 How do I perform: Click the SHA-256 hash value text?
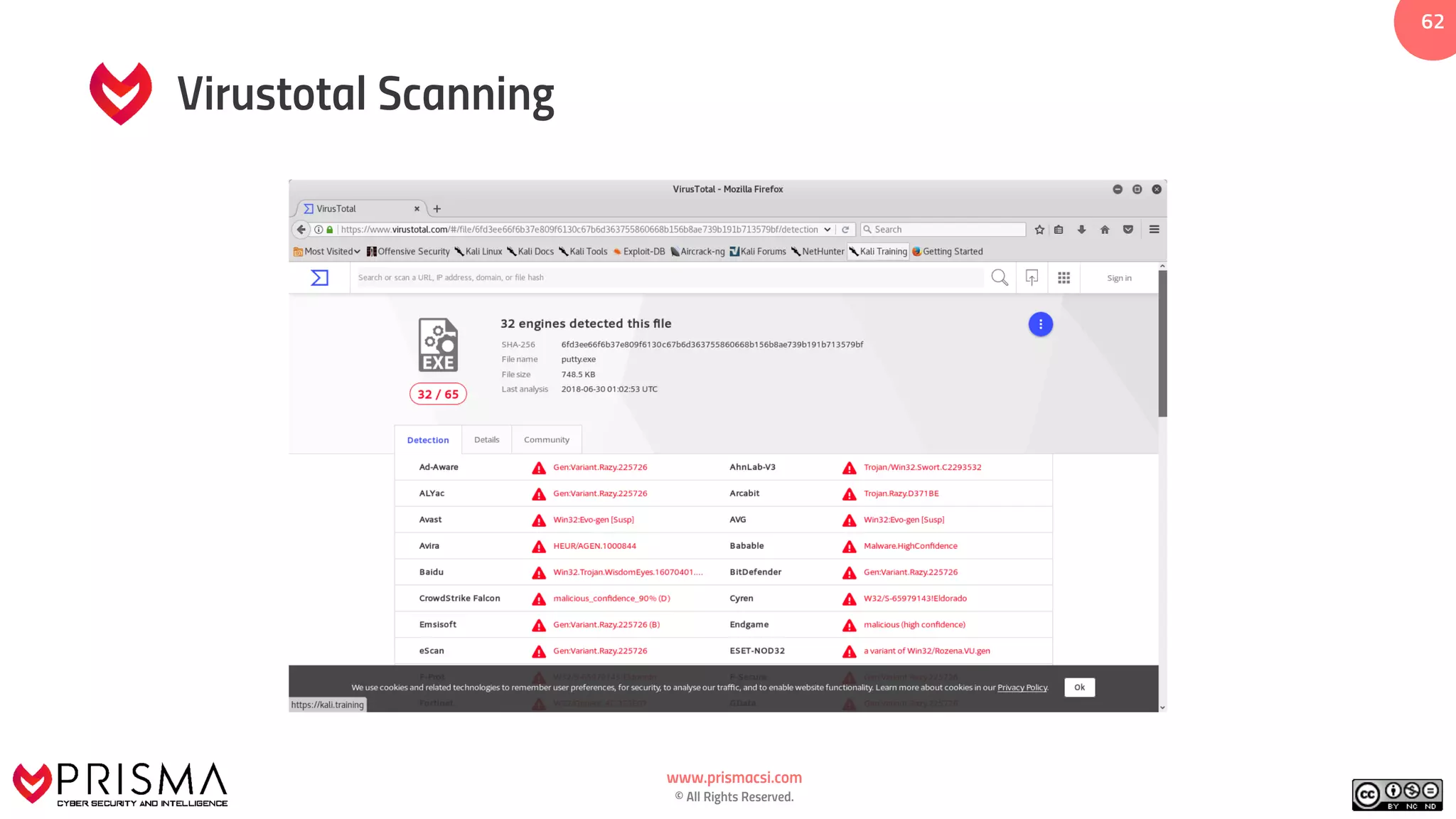[x=712, y=345]
